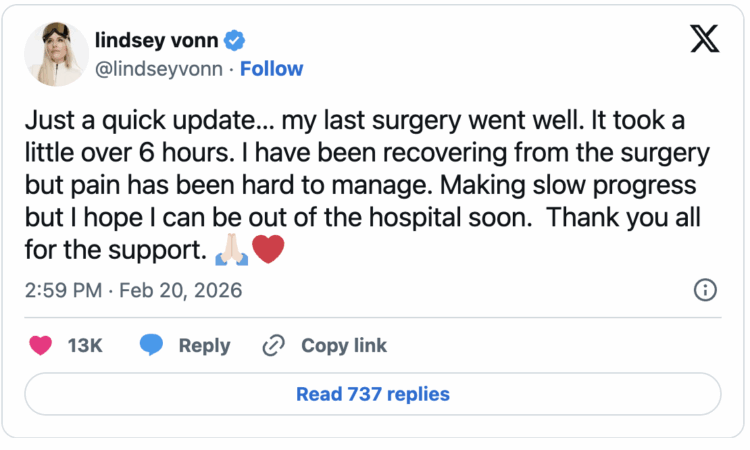
Task: Click the red heart emoji in the tweet
Action: coord(267,248)
